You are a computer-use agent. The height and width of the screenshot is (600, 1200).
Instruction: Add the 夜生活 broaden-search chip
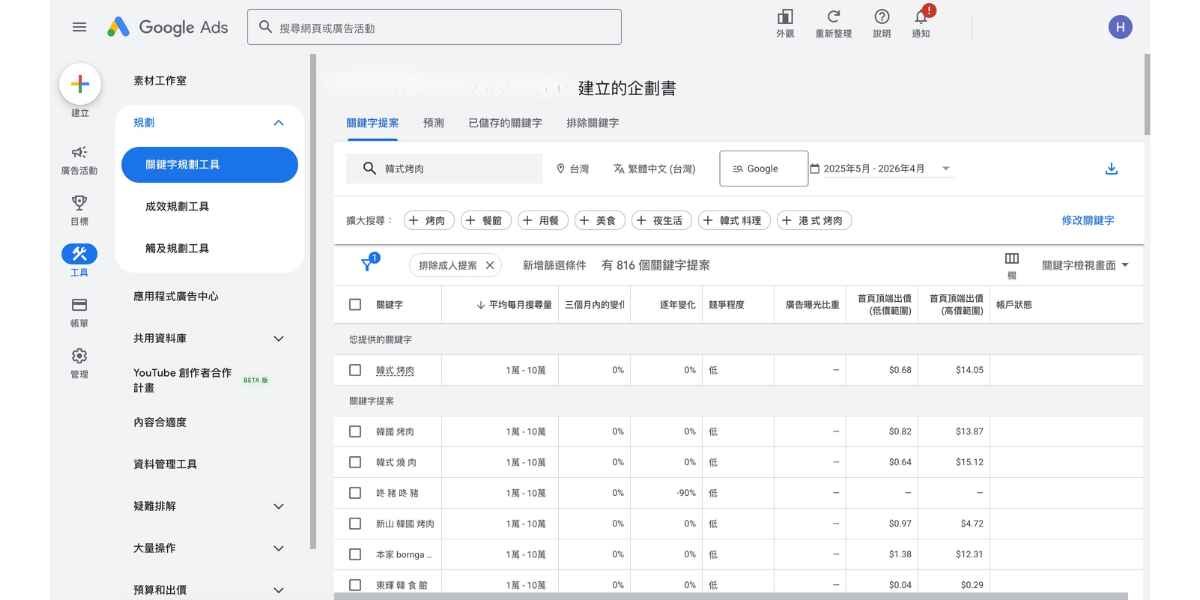[662, 220]
